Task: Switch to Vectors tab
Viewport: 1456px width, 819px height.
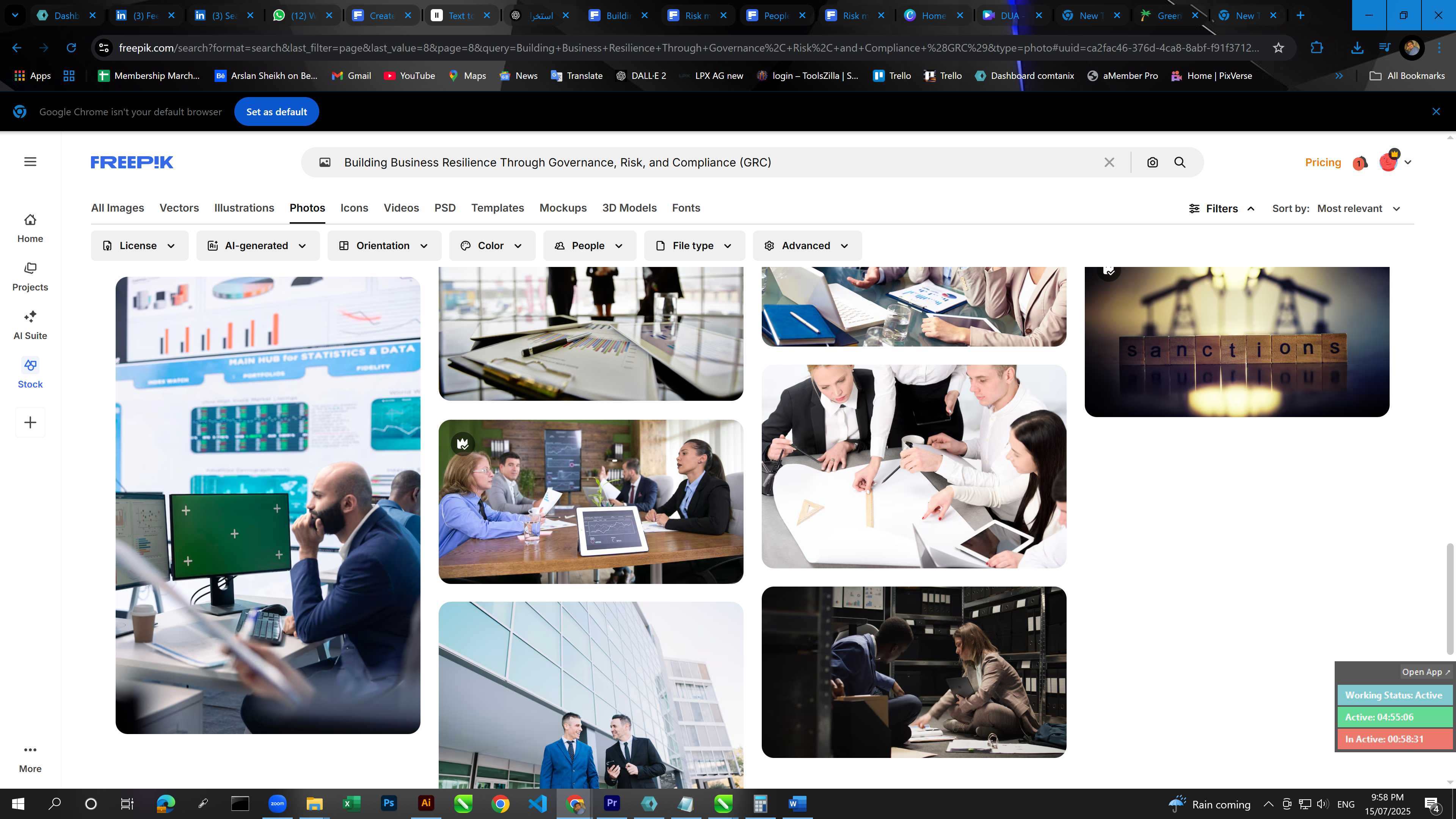Action: point(179,208)
